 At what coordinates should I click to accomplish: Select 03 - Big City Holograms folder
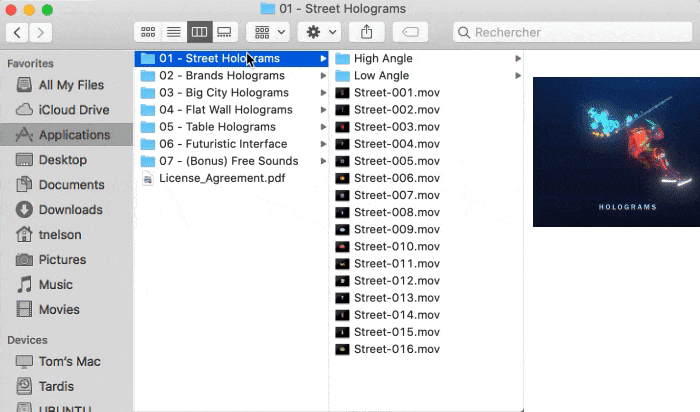231,93
